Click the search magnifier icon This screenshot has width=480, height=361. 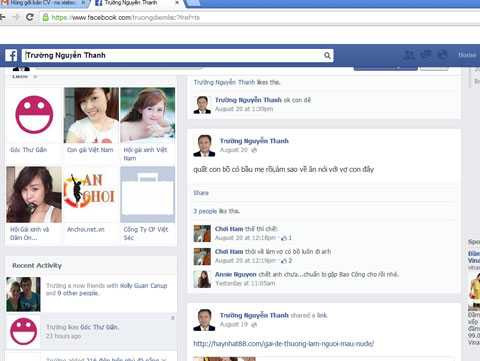(327, 55)
